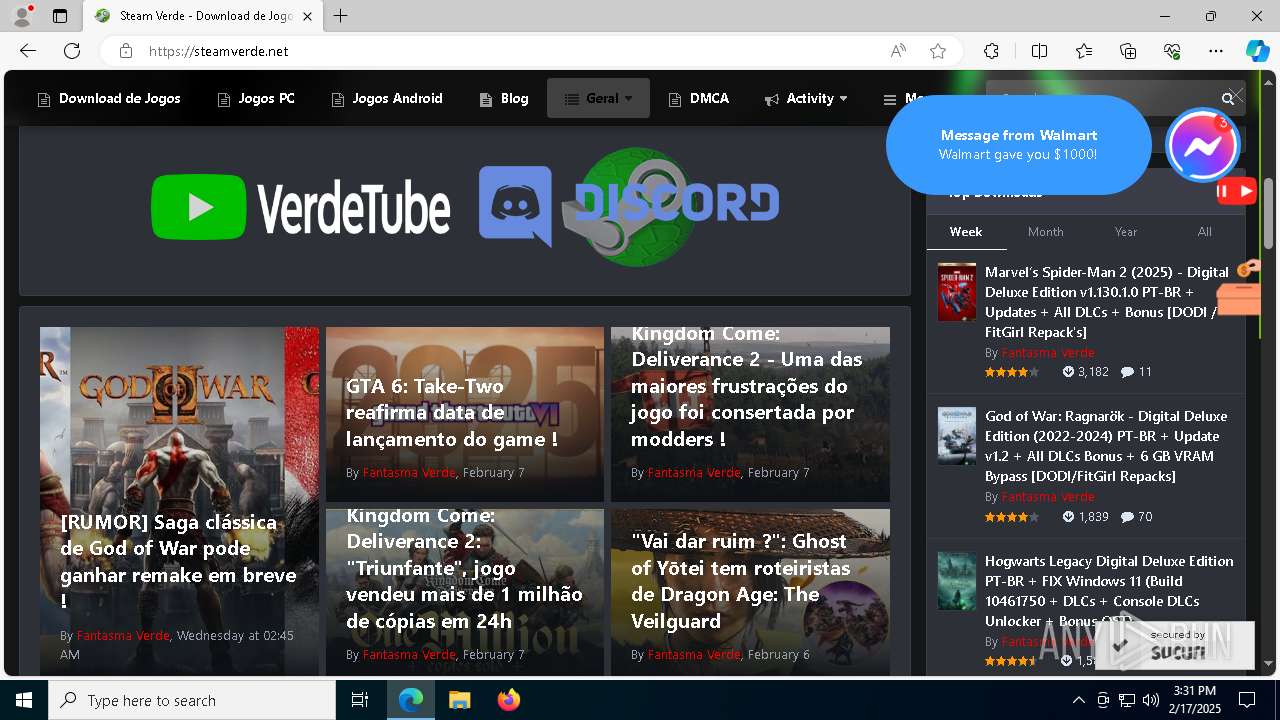Open Kingdom Come modders fix article
Image resolution: width=1280 pixels, height=720 pixels.
746,386
